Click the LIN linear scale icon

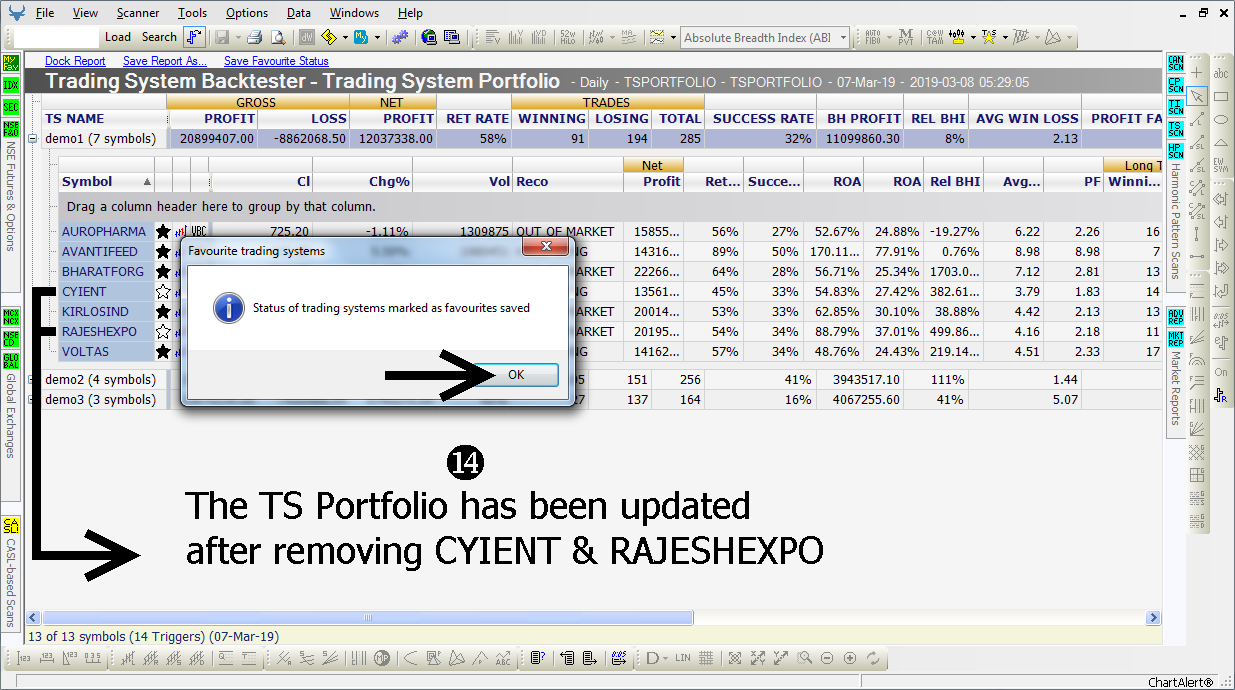[x=683, y=658]
